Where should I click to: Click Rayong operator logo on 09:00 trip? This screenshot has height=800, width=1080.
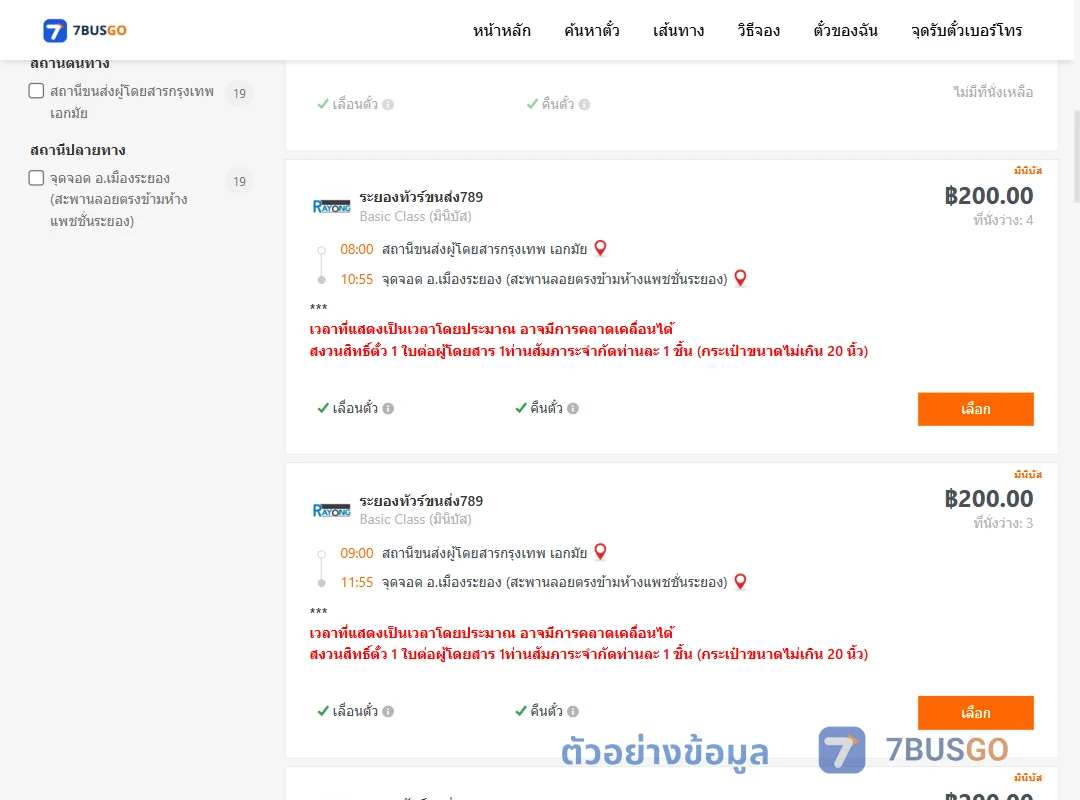coord(331,510)
